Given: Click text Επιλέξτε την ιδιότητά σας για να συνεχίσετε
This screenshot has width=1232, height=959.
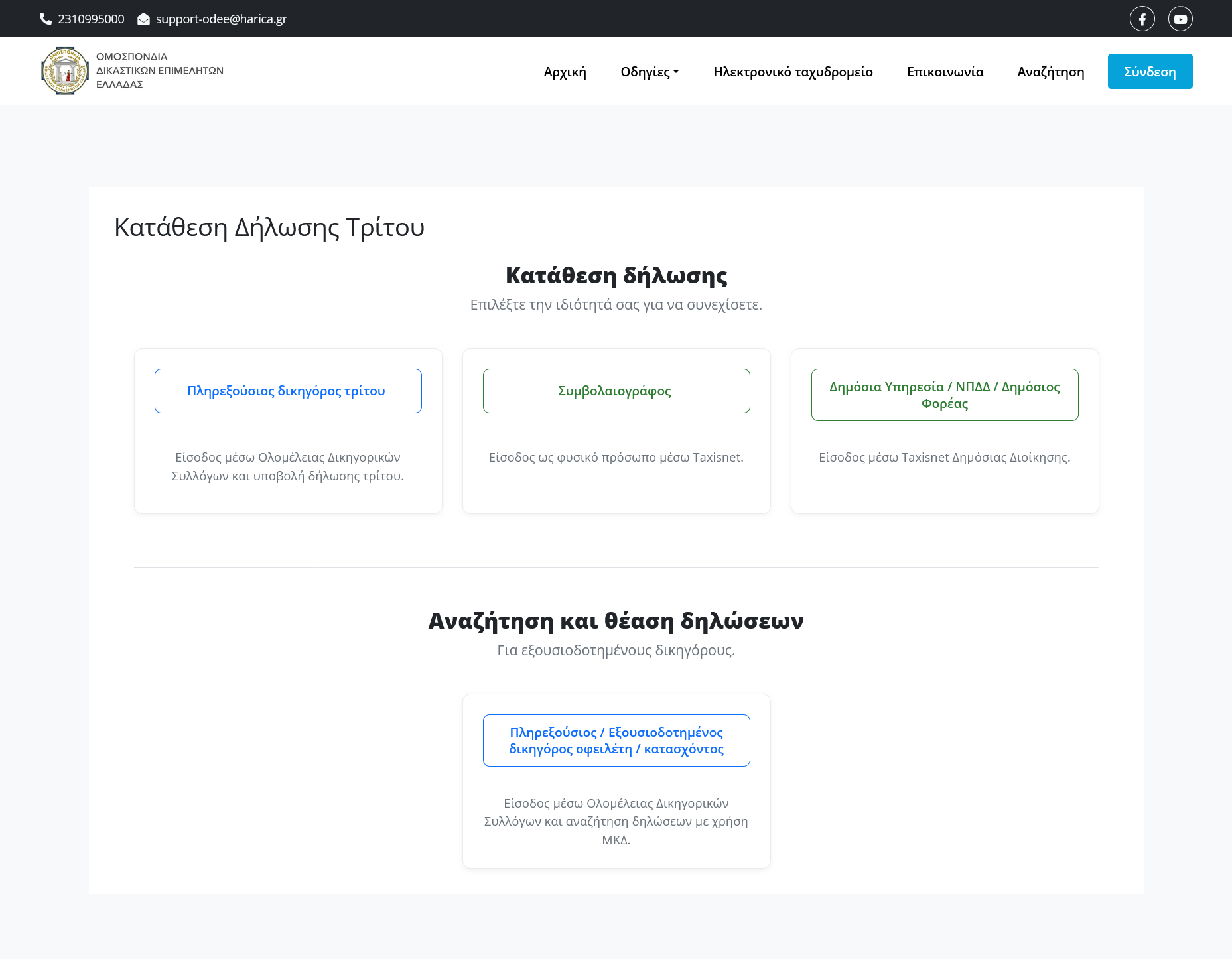Looking at the screenshot, I should [x=616, y=304].
